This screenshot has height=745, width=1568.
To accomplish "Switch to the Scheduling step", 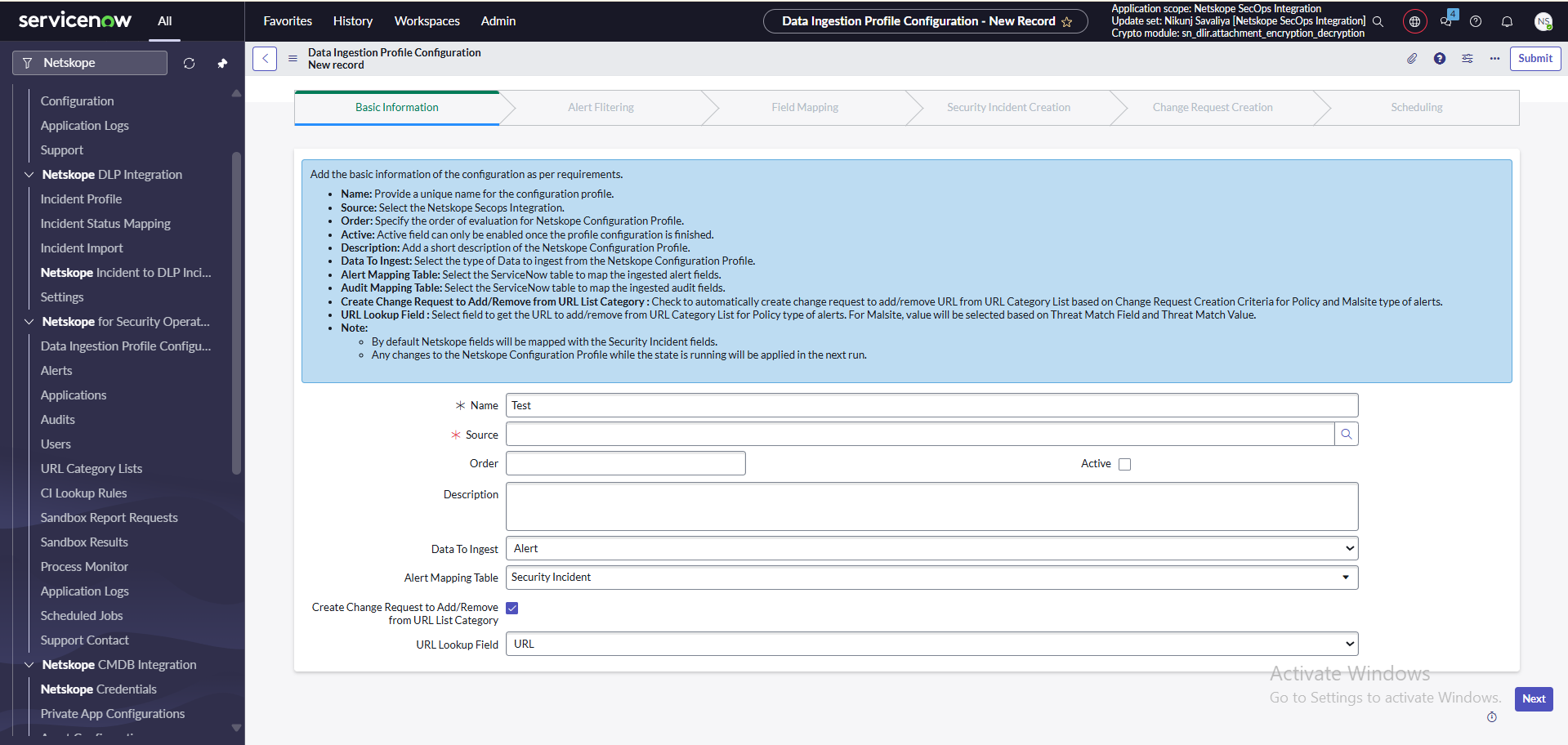I will 1417,108.
